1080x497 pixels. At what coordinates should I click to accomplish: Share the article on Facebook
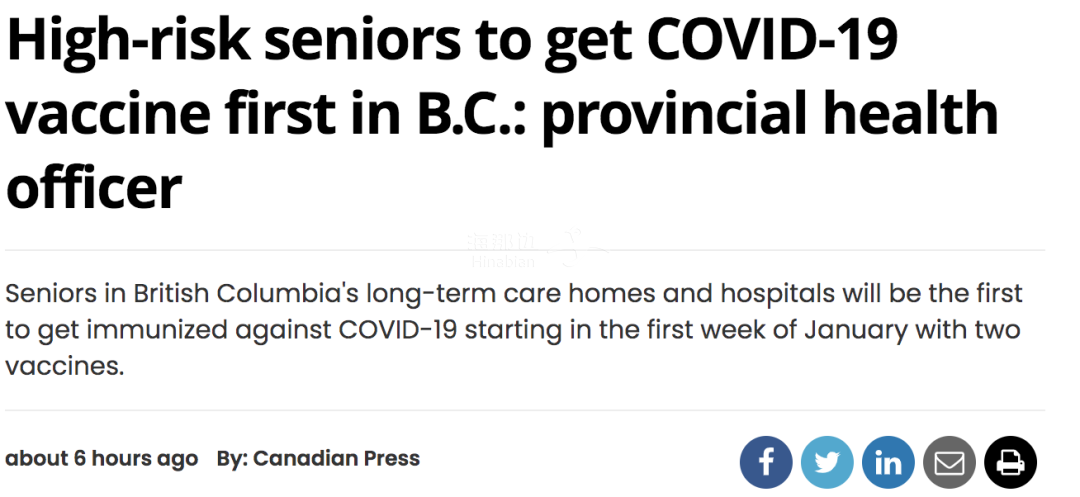tap(766, 463)
